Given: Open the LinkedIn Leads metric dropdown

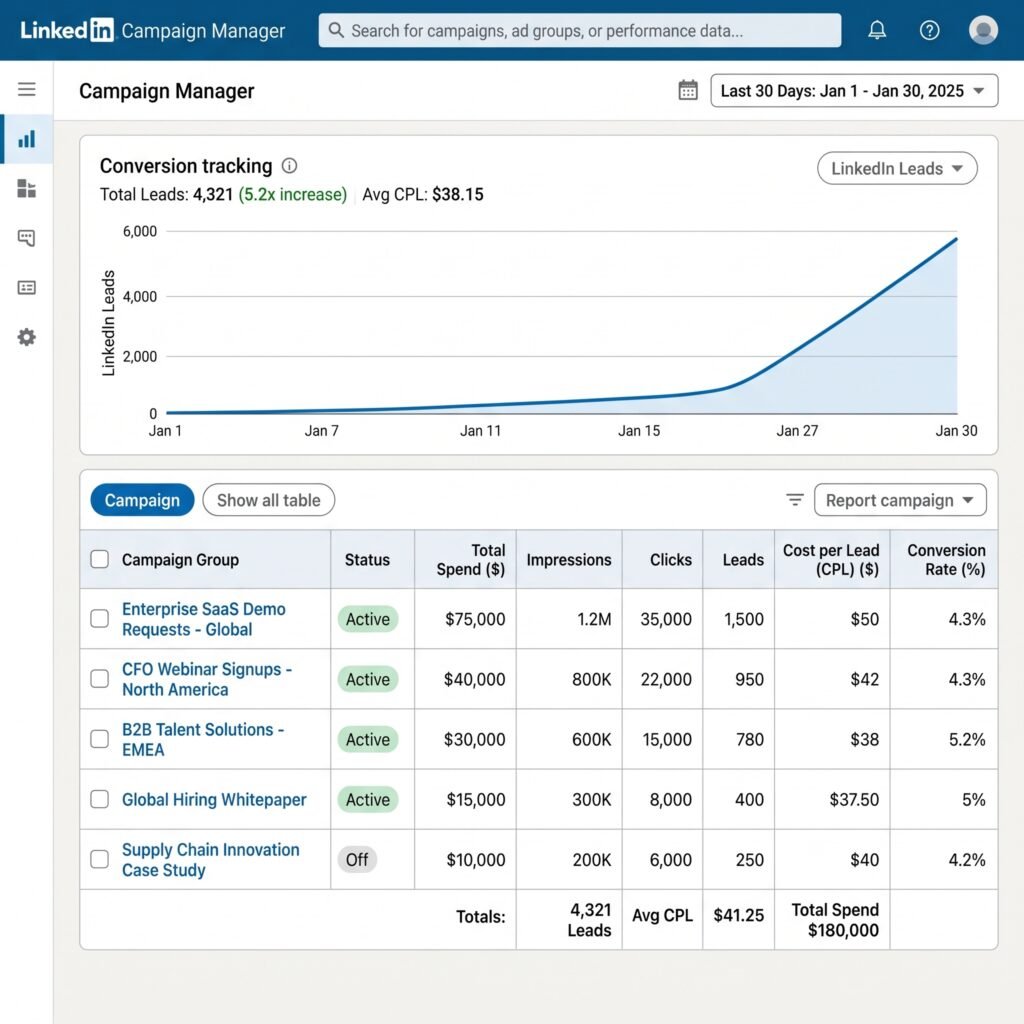Looking at the screenshot, I should (897, 168).
